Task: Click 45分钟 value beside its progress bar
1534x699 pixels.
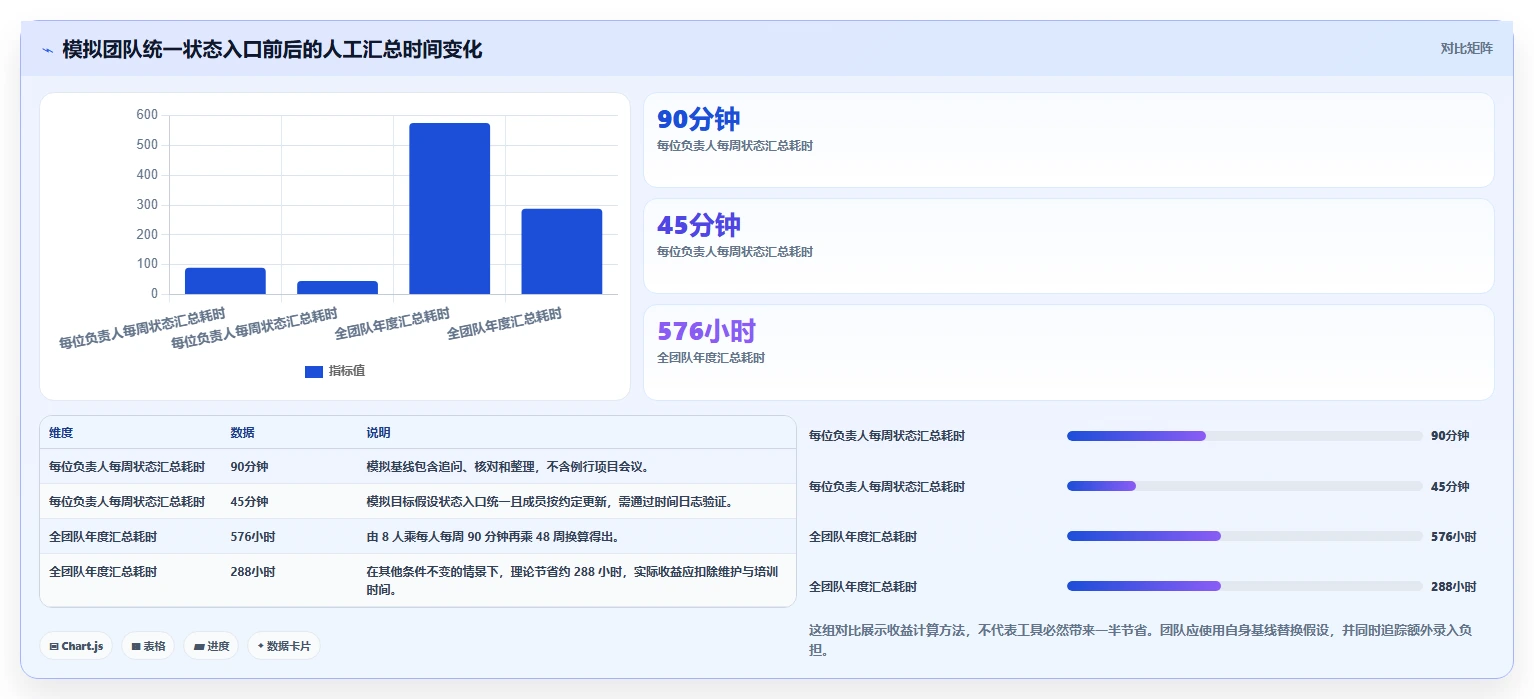Action: [x=1450, y=486]
